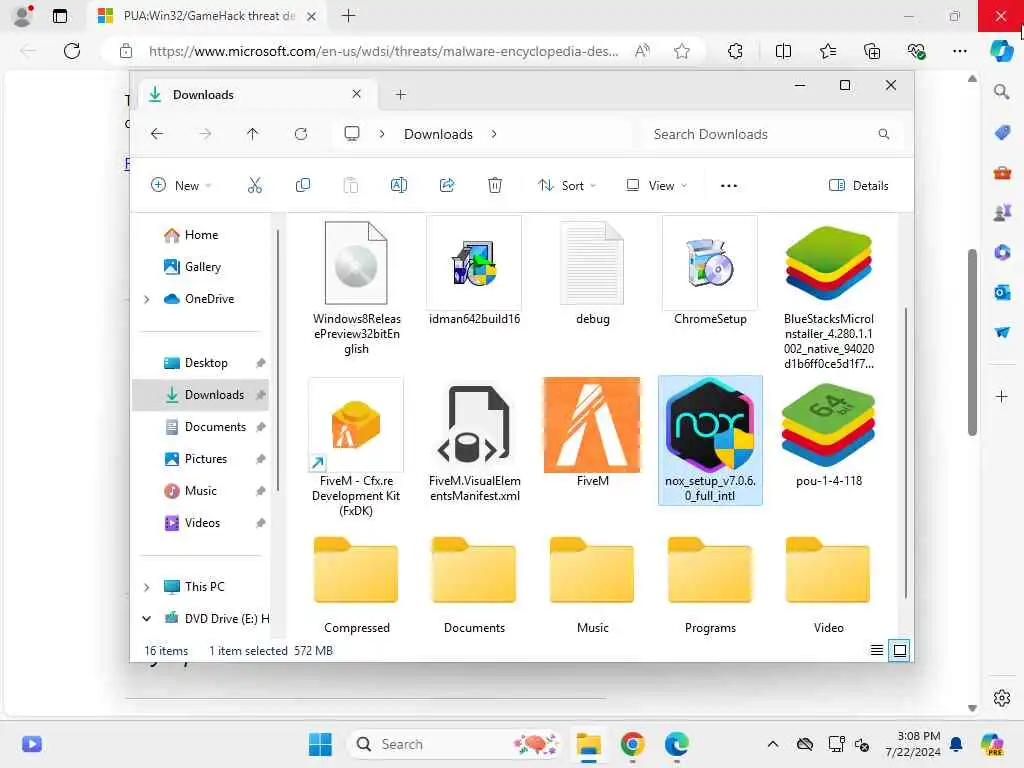Open Edge Settings and more menu
The height and width of the screenshot is (768, 1024).
pyautogui.click(x=960, y=51)
